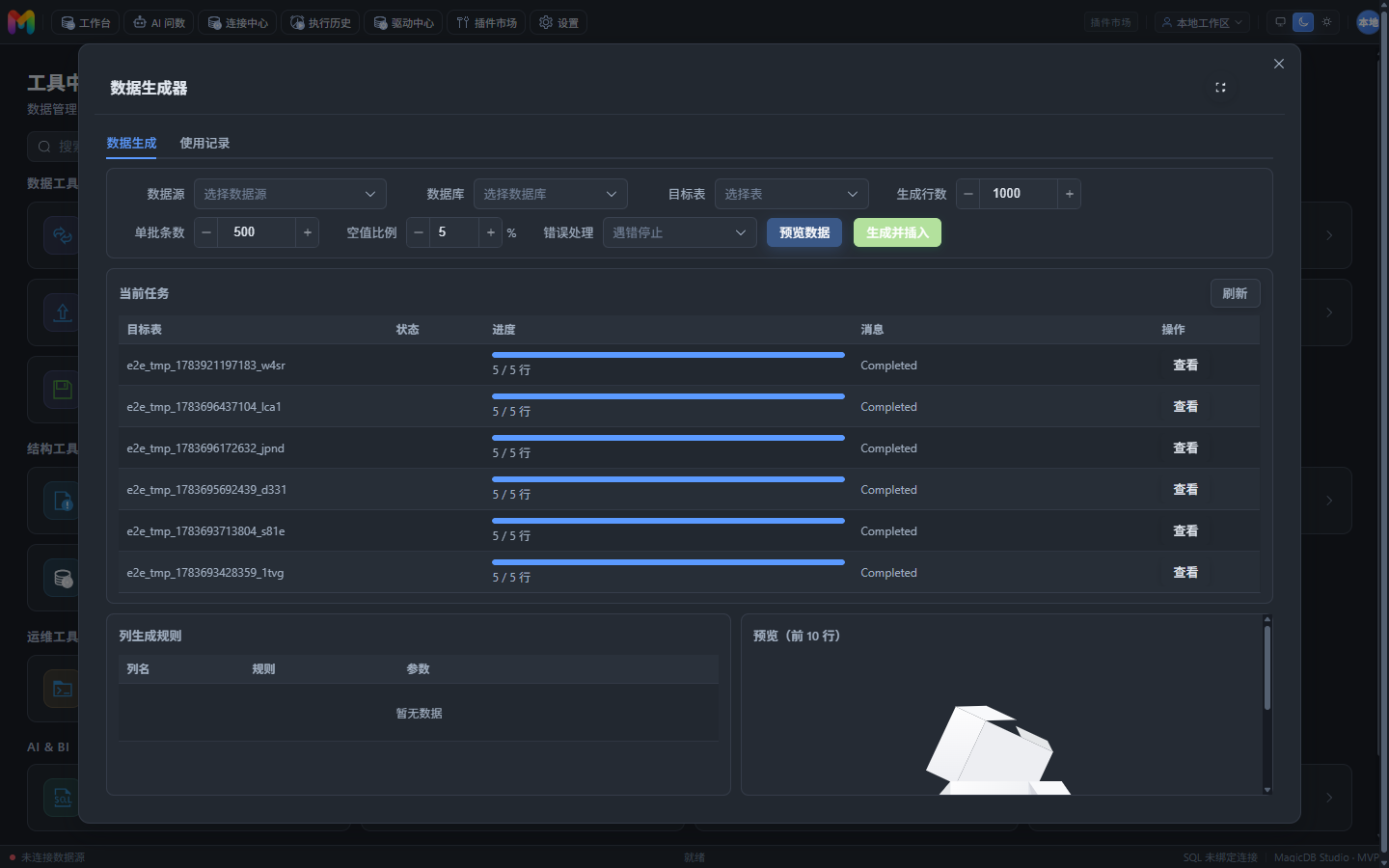Decrease the 单批条数 value with minus
This screenshot has height=868, width=1389.
(x=206, y=232)
